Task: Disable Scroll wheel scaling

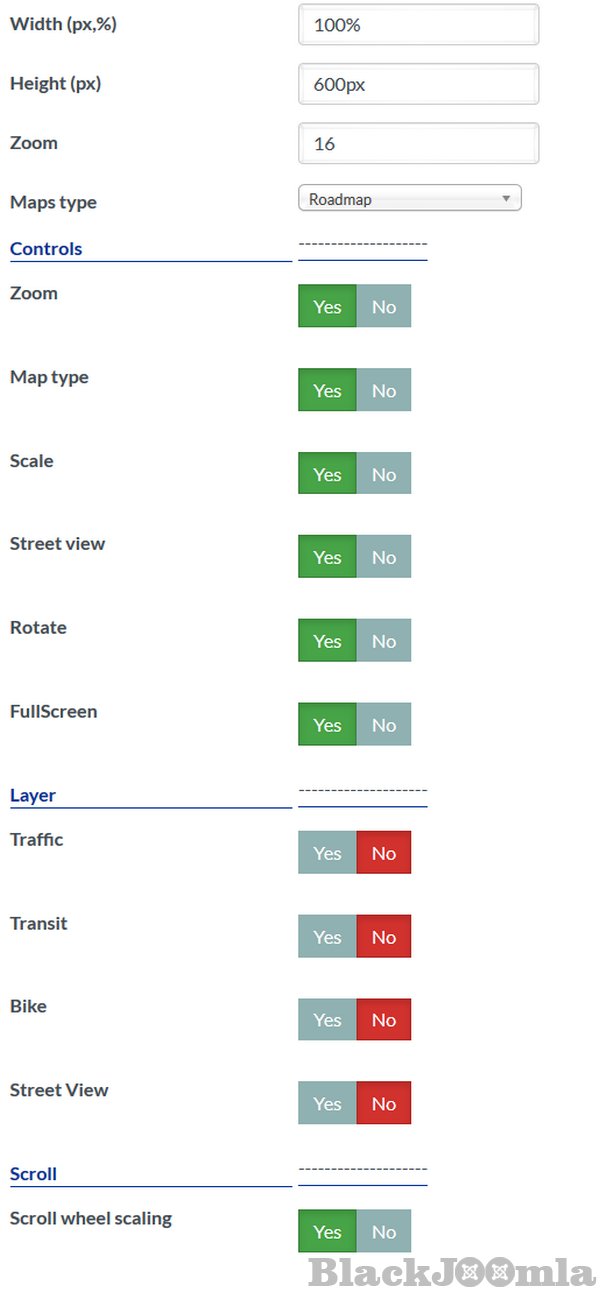Action: pos(384,1232)
